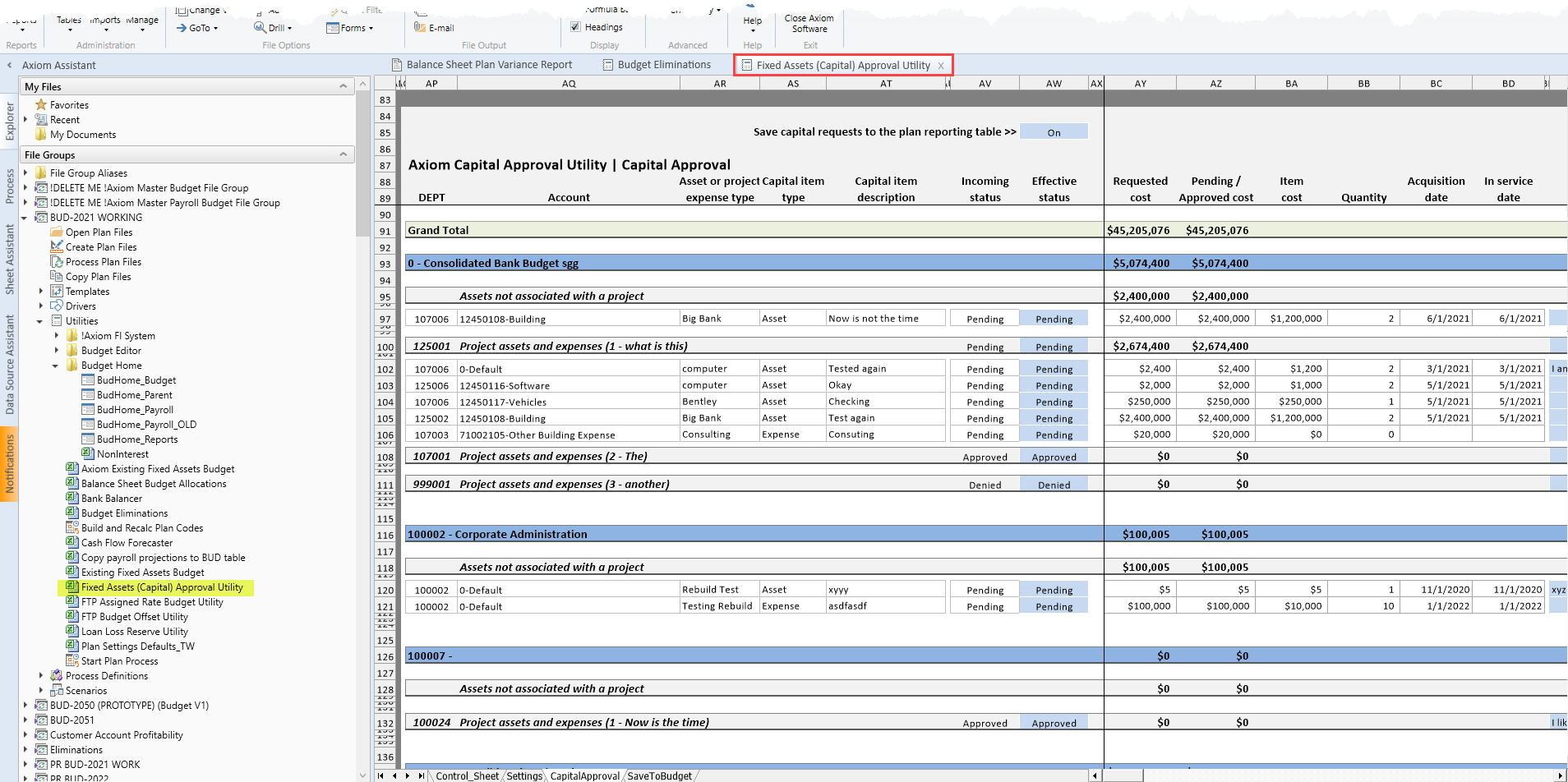The width and height of the screenshot is (1568, 782).
Task: Select Control_Sheet worksheet tab
Action: [467, 775]
